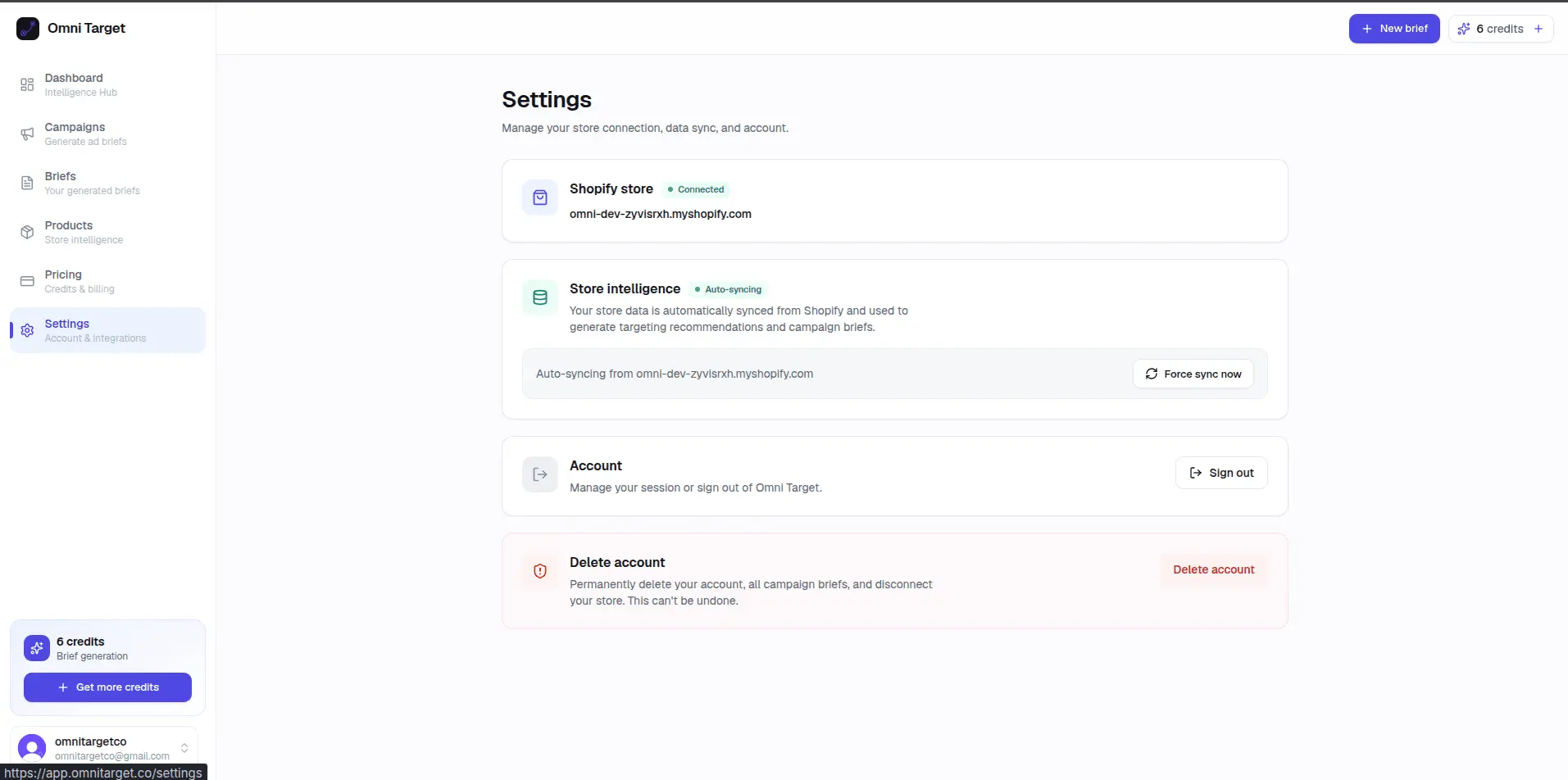The width and height of the screenshot is (1568, 780).
Task: Click the Settings page heading
Action: (547, 99)
